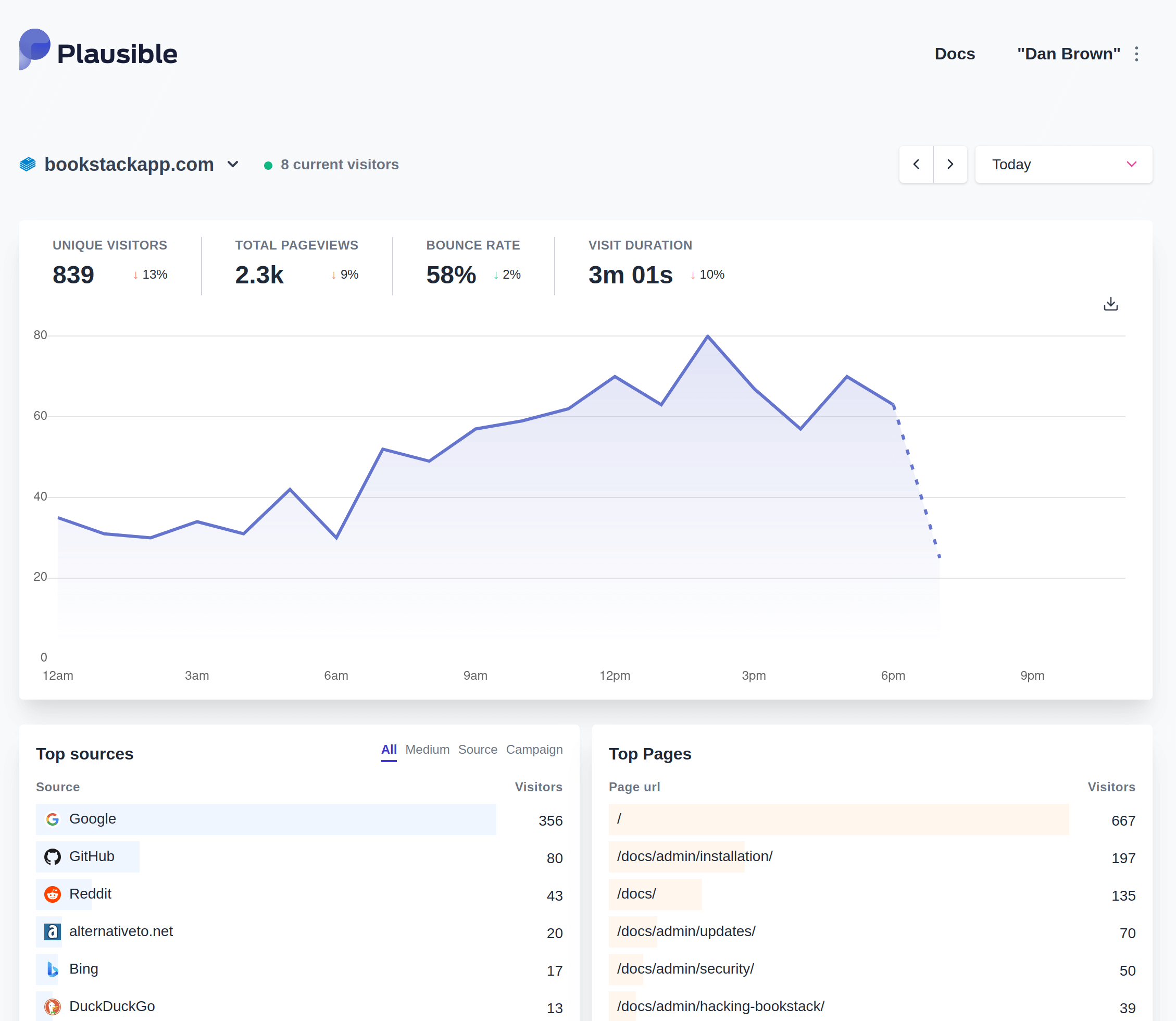
Task: Click the 12pm x-axis label
Action: (615, 676)
